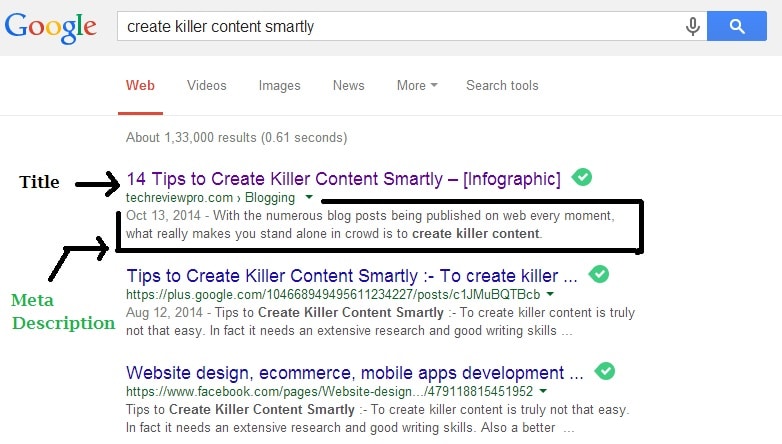Open 14 Tips to Create Killer Content link
The width and height of the screenshot is (782, 444).
pyautogui.click(x=343, y=179)
